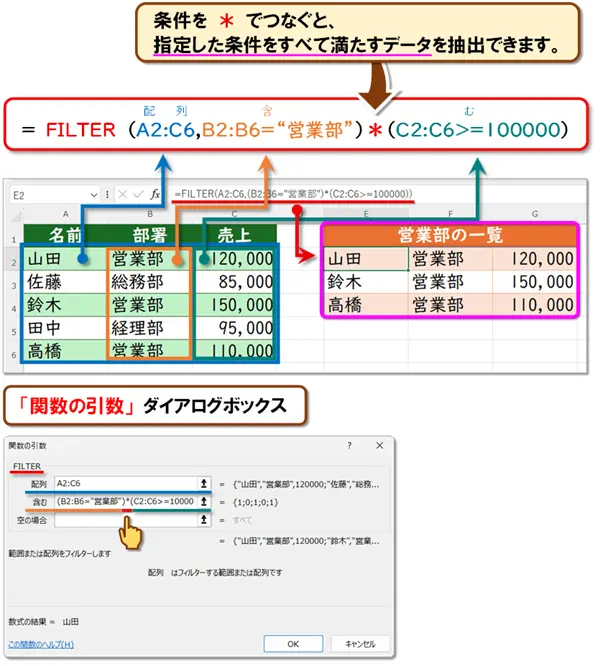Screen dimensions: 600x666
Task: Click the 配列 input field with A2:C6
Action: point(127,483)
